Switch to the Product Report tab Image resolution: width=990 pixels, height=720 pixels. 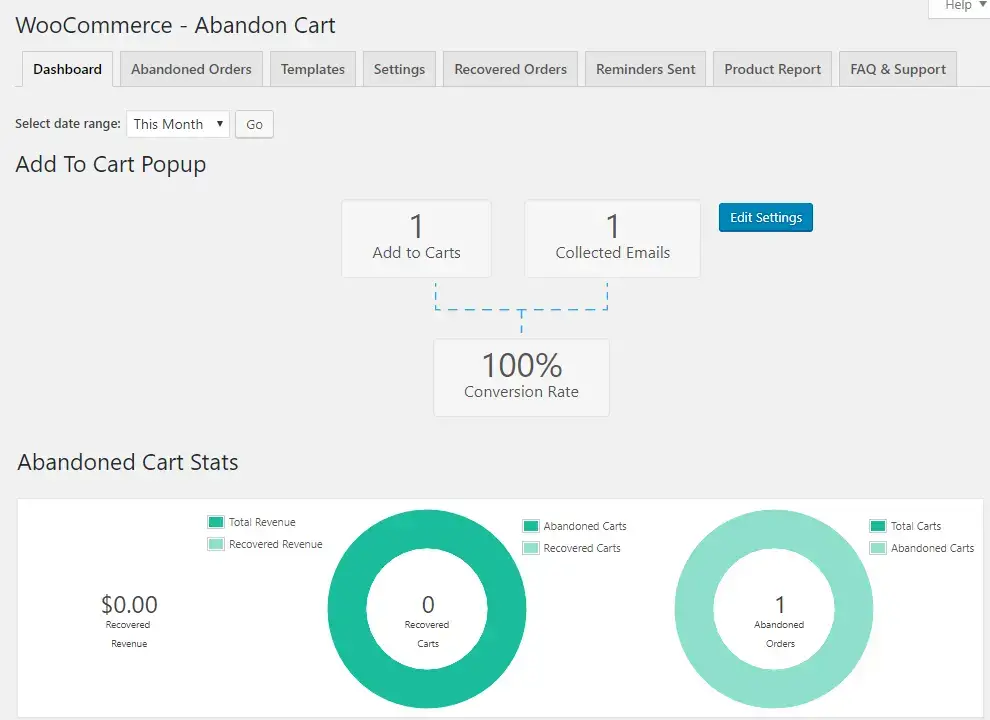(x=772, y=69)
